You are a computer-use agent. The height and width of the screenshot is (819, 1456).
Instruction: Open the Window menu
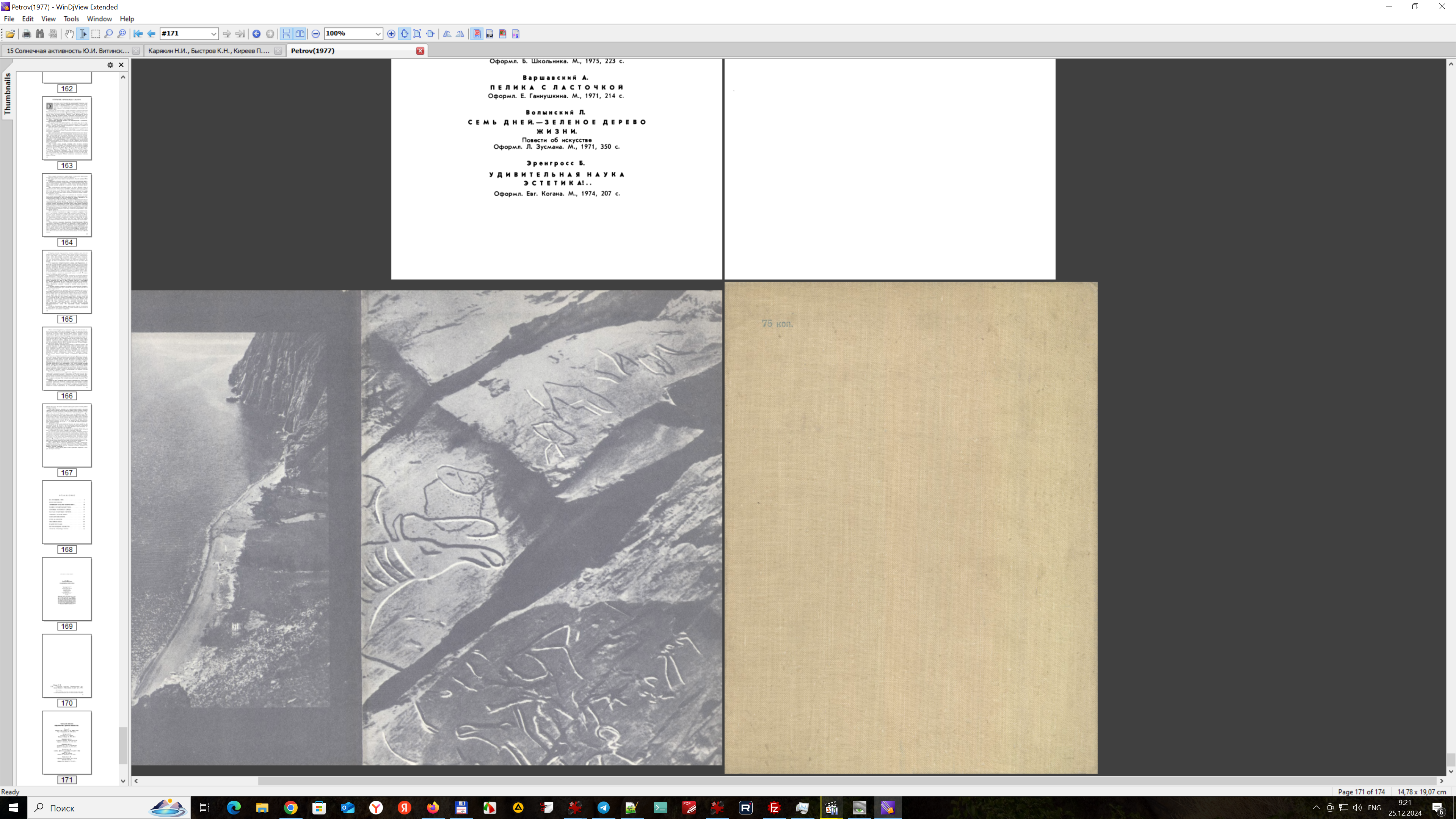coord(99,19)
